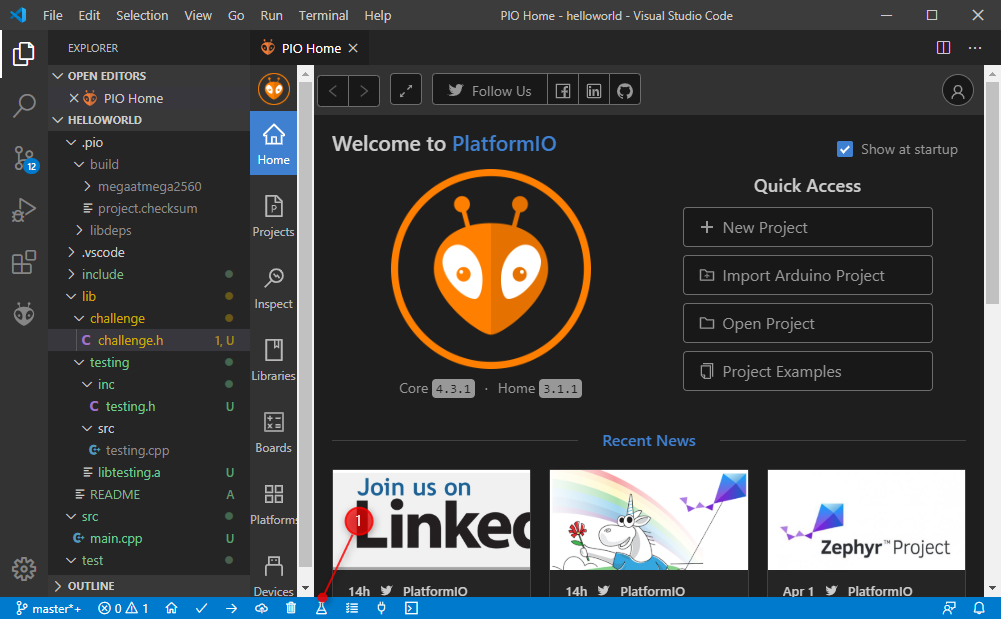Expand the OUTLINE section

click(x=149, y=586)
